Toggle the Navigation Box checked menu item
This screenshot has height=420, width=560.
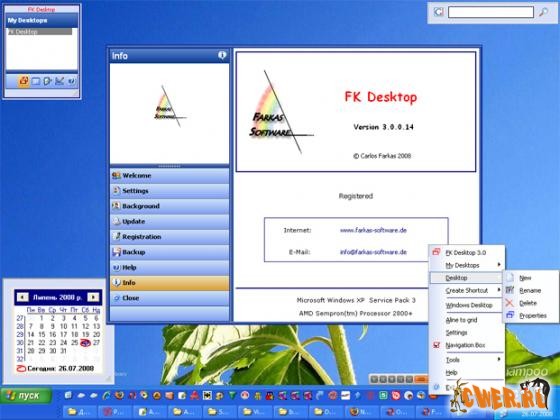tap(466, 345)
